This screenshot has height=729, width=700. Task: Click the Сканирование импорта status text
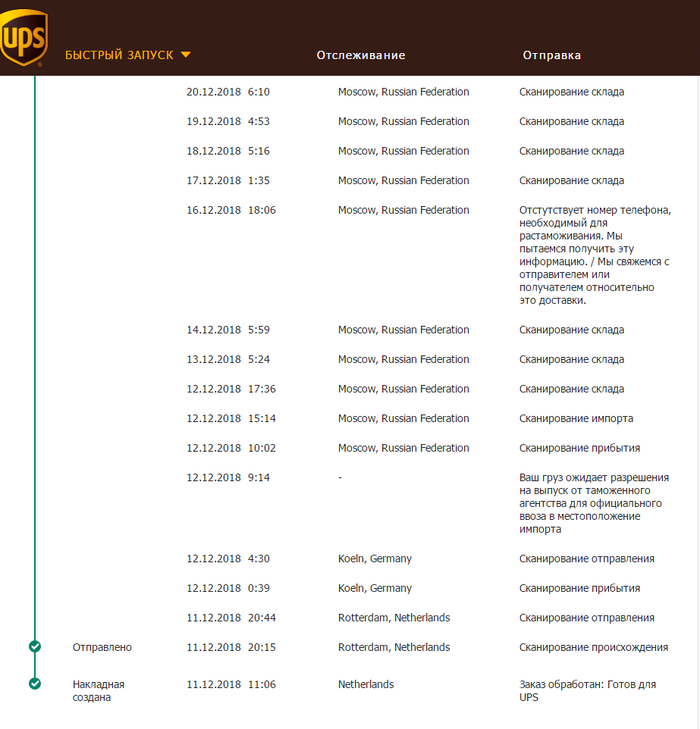coord(576,419)
